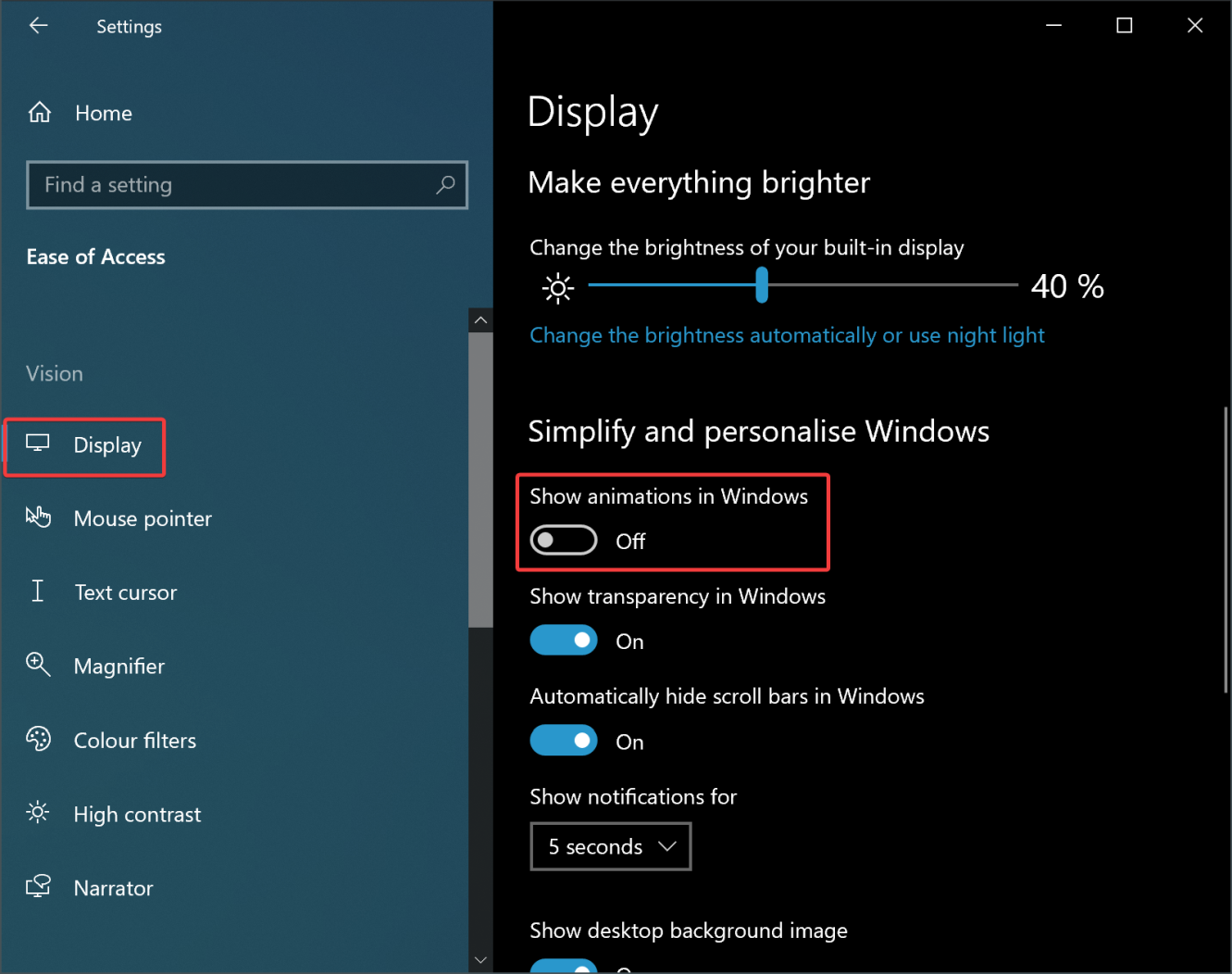This screenshot has height=974, width=1232.
Task: Open Mouse pointer settings
Action: pos(143,518)
